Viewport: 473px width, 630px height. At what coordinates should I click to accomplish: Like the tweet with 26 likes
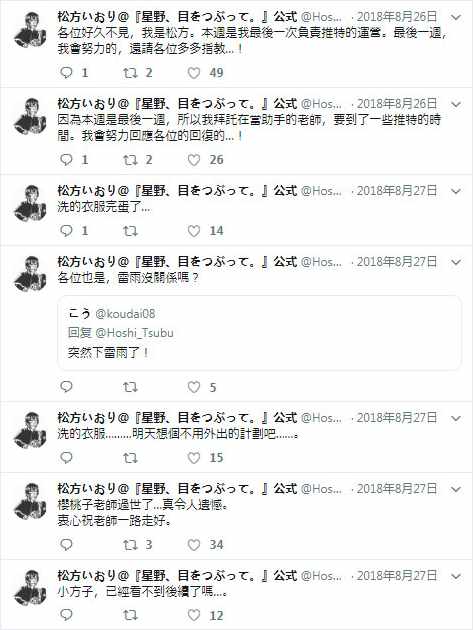(194, 160)
